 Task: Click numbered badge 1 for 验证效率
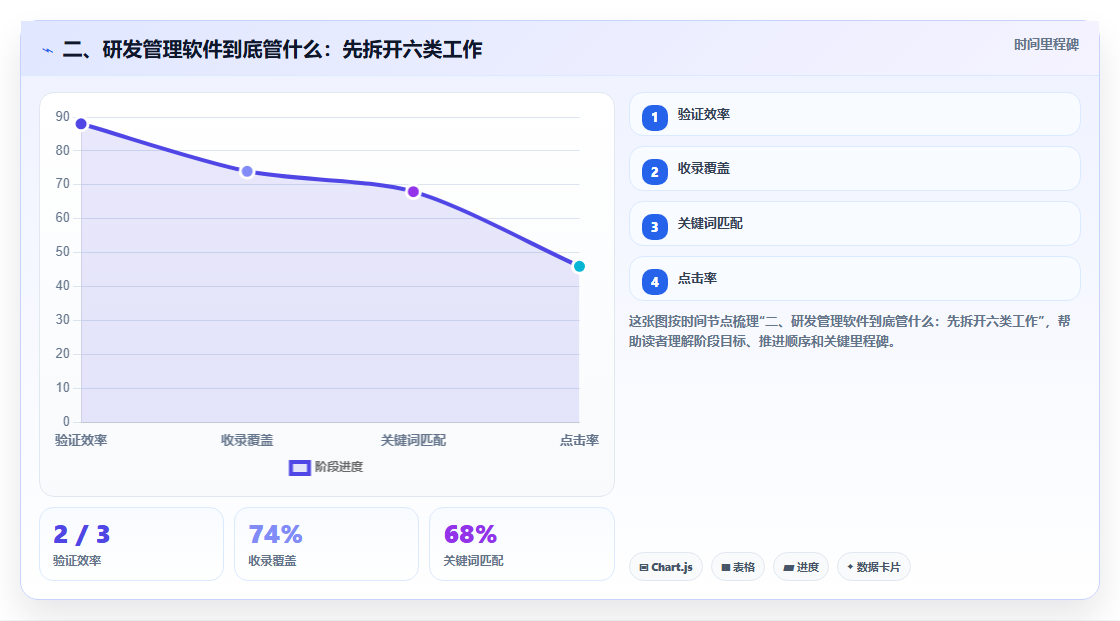pyautogui.click(x=654, y=117)
